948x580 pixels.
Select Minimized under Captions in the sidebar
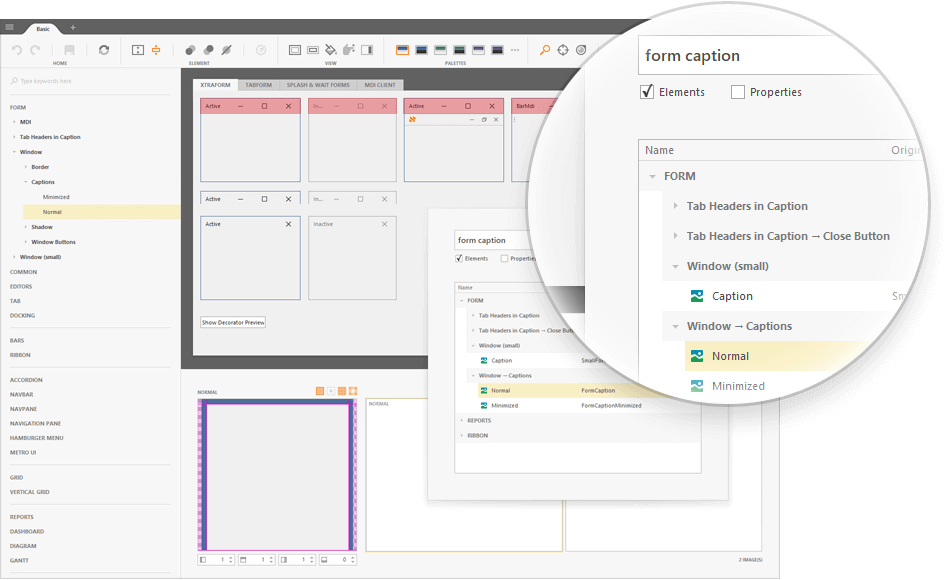tap(56, 197)
